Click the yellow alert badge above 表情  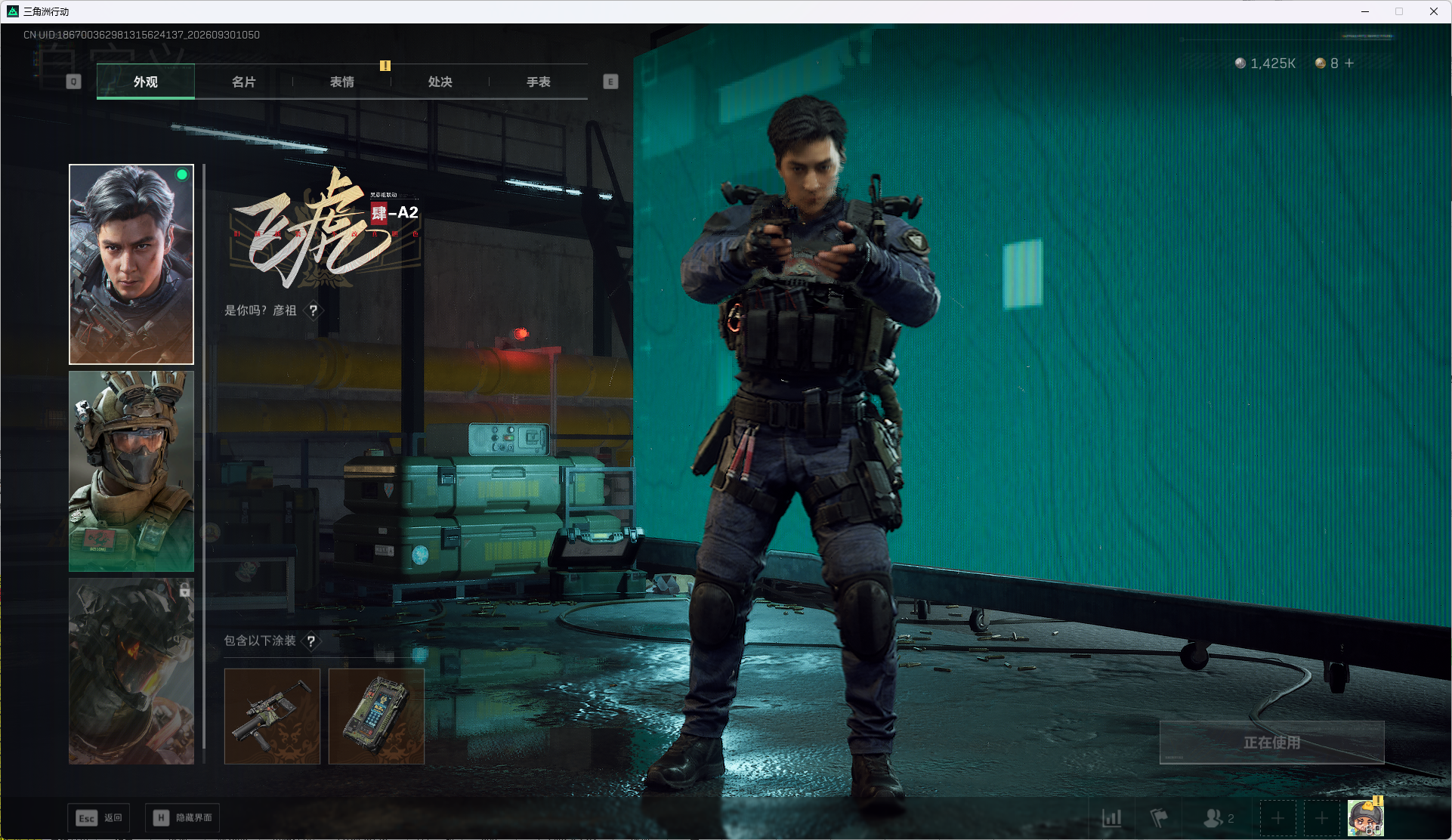pos(385,66)
